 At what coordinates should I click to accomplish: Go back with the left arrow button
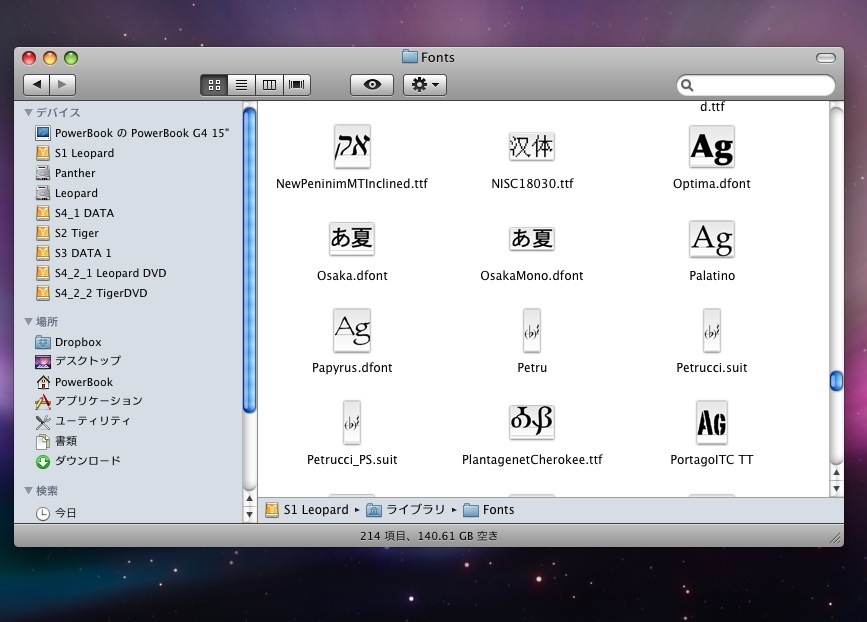(36, 85)
